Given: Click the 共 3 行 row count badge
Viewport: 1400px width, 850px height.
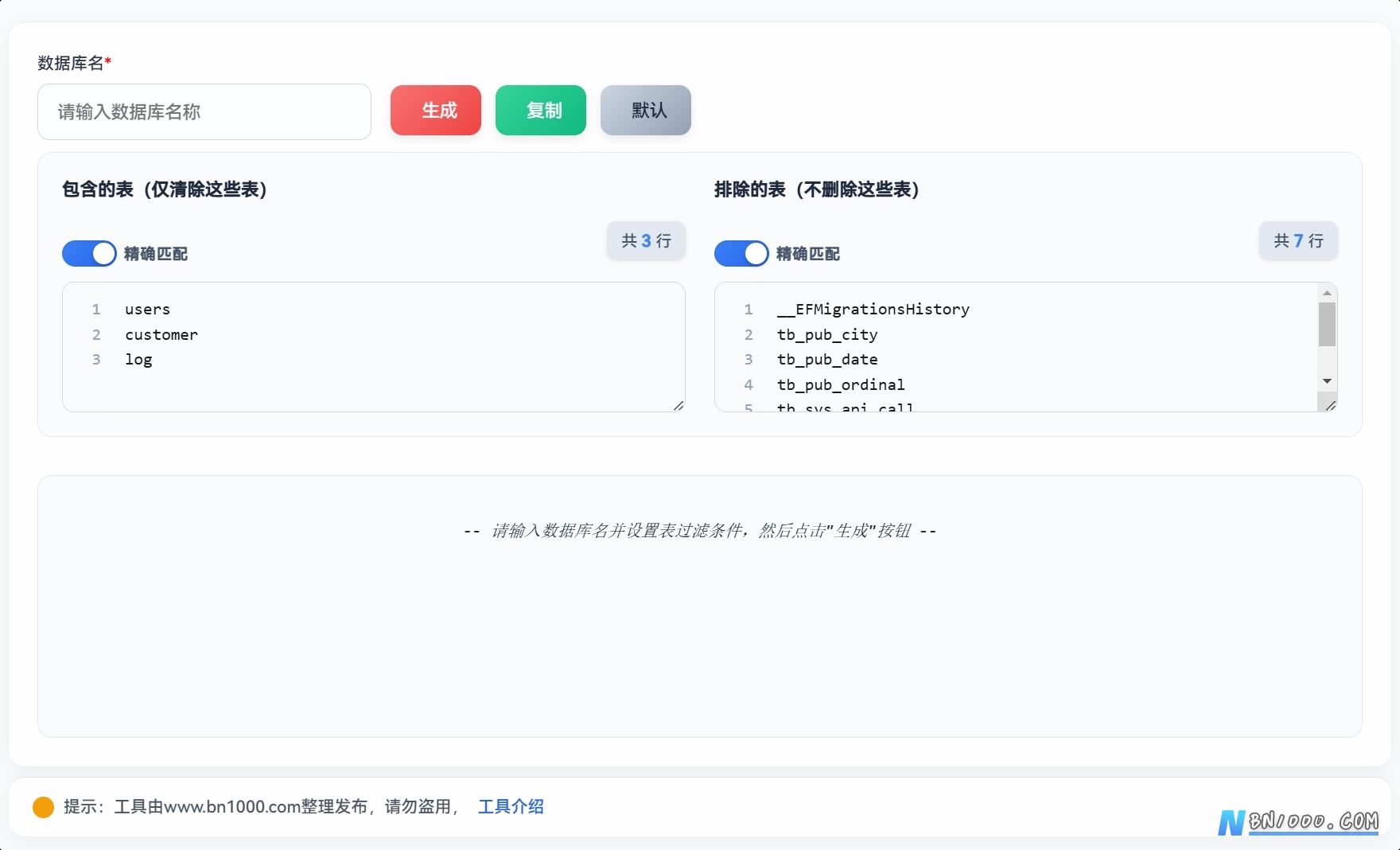Looking at the screenshot, I should pos(646,241).
